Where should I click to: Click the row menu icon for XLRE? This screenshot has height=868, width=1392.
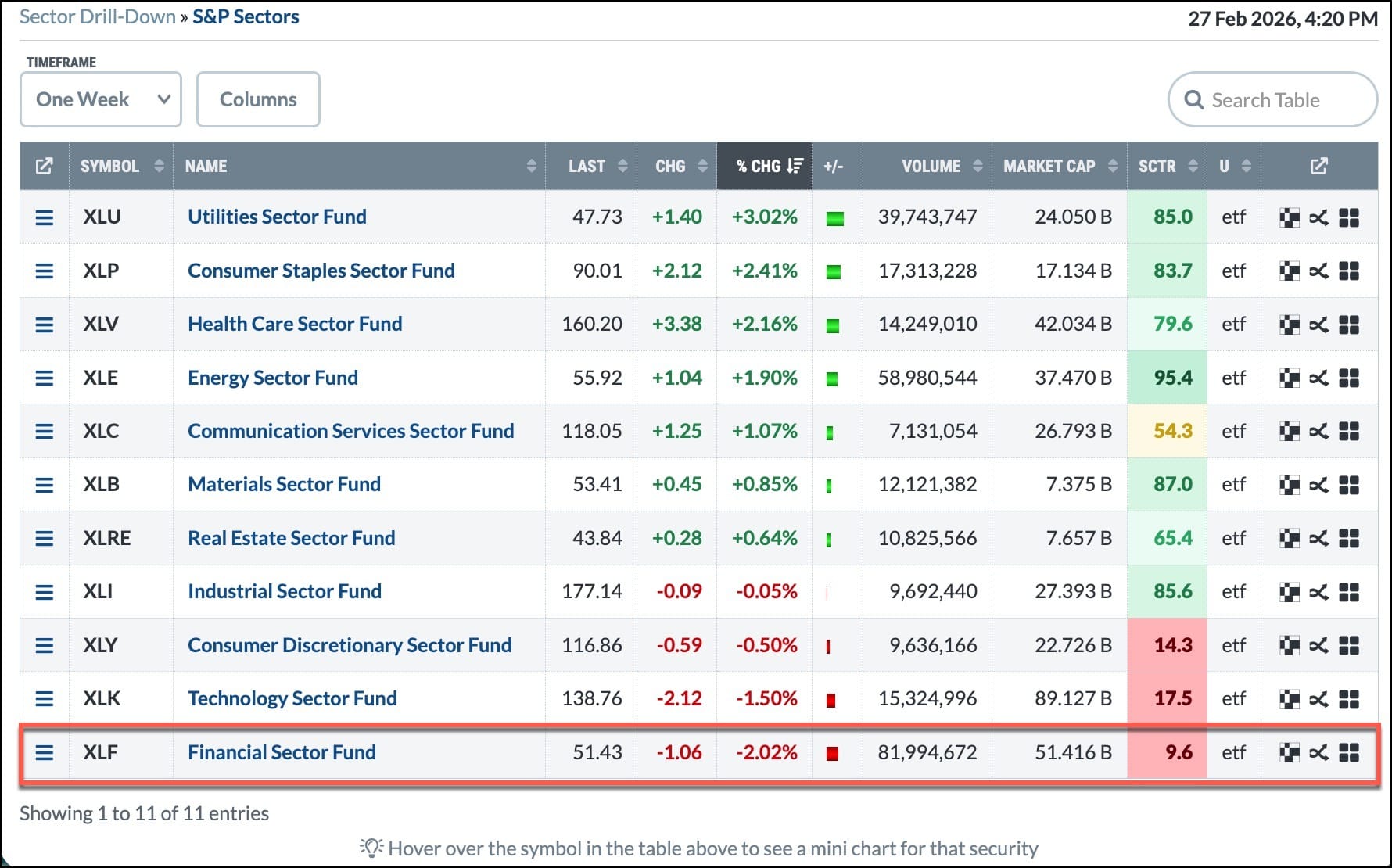[45, 539]
